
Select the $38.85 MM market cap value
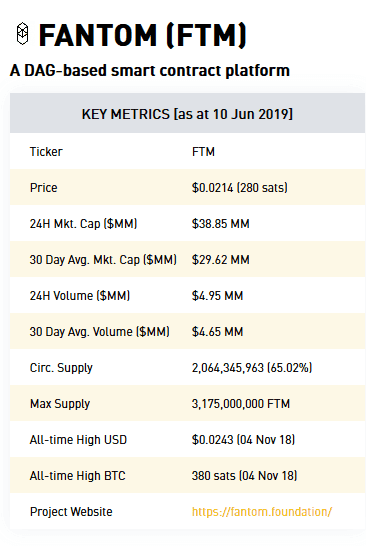(220, 224)
